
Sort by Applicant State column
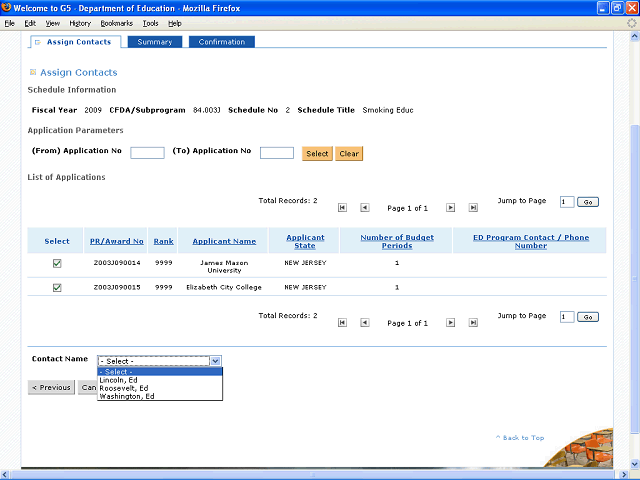coord(305,241)
